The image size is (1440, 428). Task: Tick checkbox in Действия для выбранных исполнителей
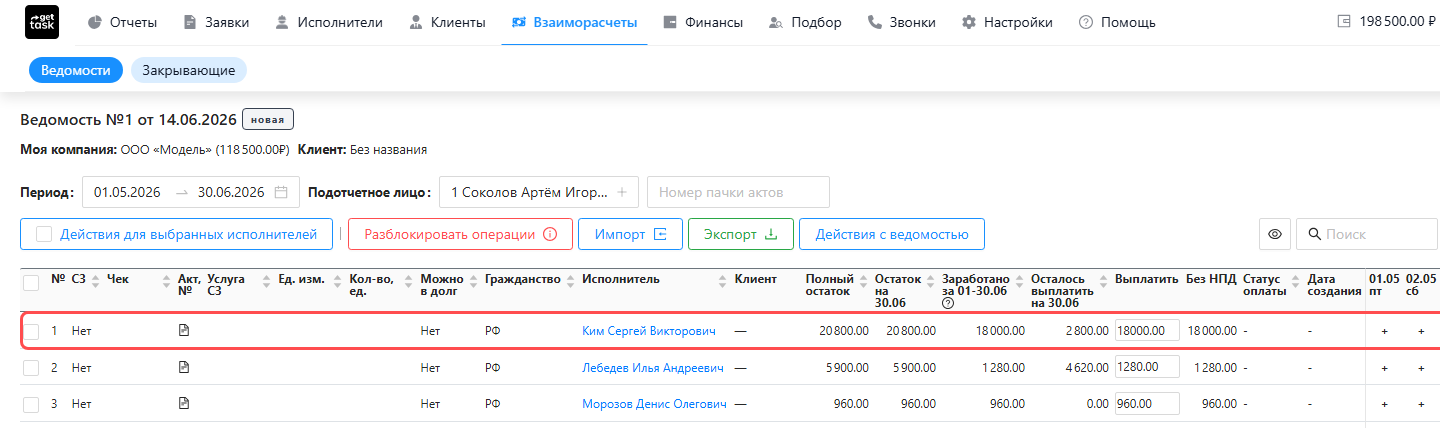pos(44,234)
